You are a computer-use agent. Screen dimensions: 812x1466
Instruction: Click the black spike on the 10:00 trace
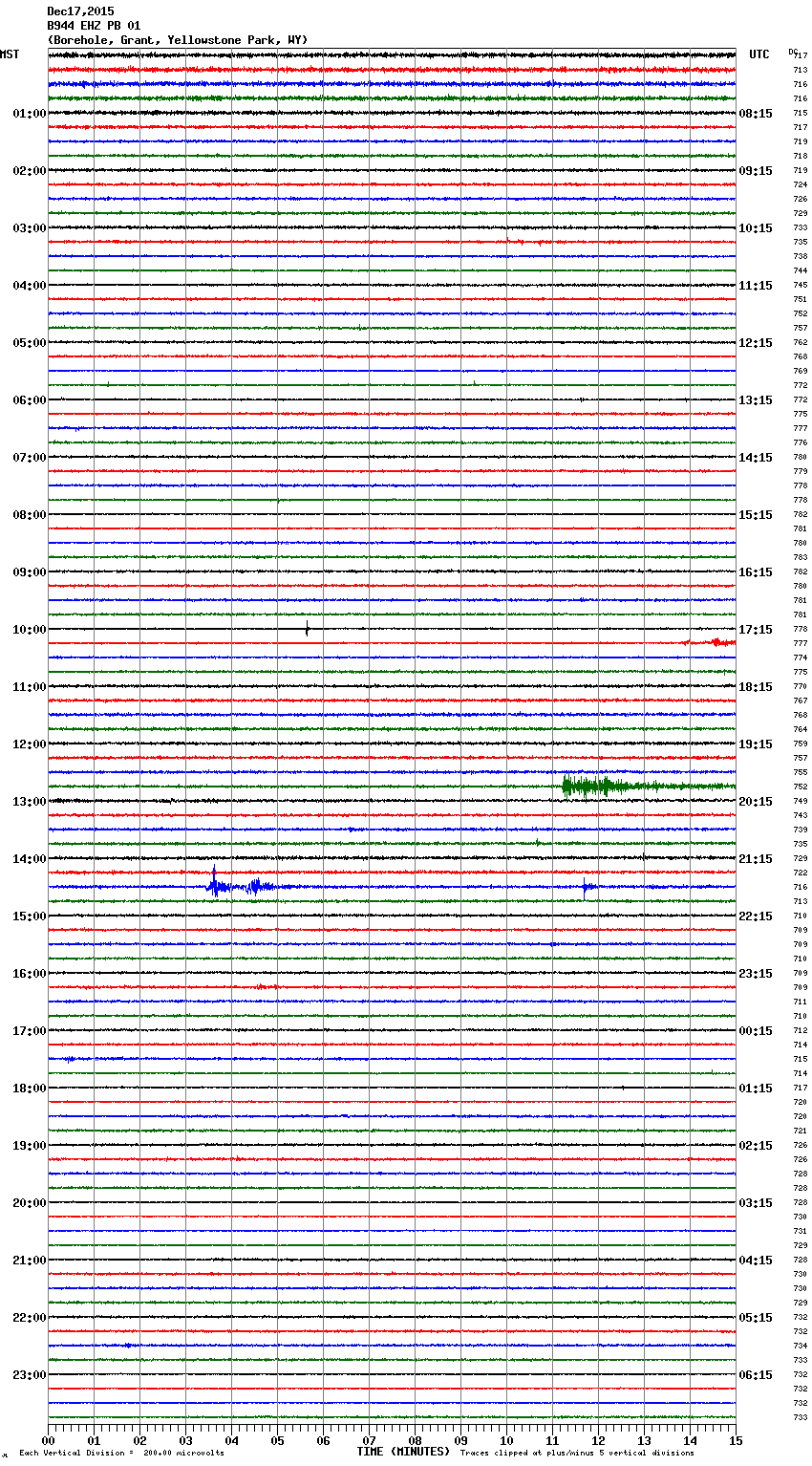pos(307,628)
